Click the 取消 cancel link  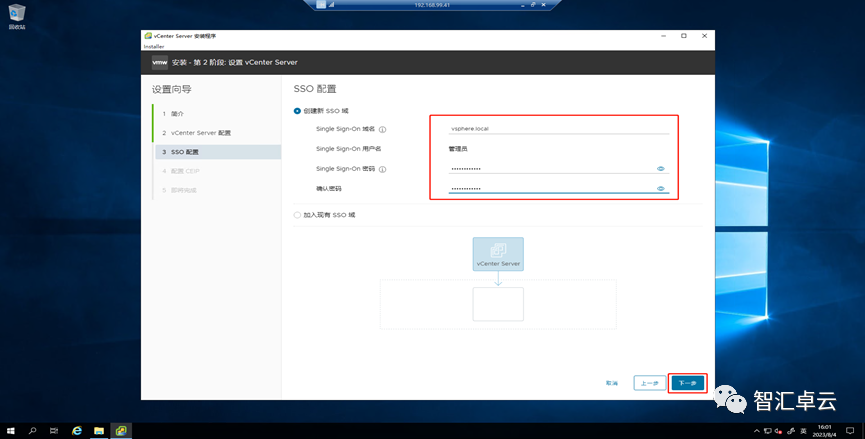click(612, 383)
